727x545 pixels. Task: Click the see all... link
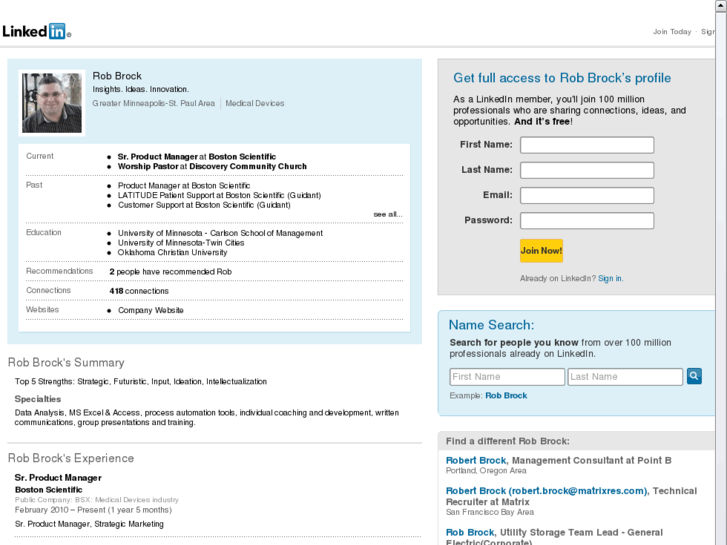click(388, 214)
